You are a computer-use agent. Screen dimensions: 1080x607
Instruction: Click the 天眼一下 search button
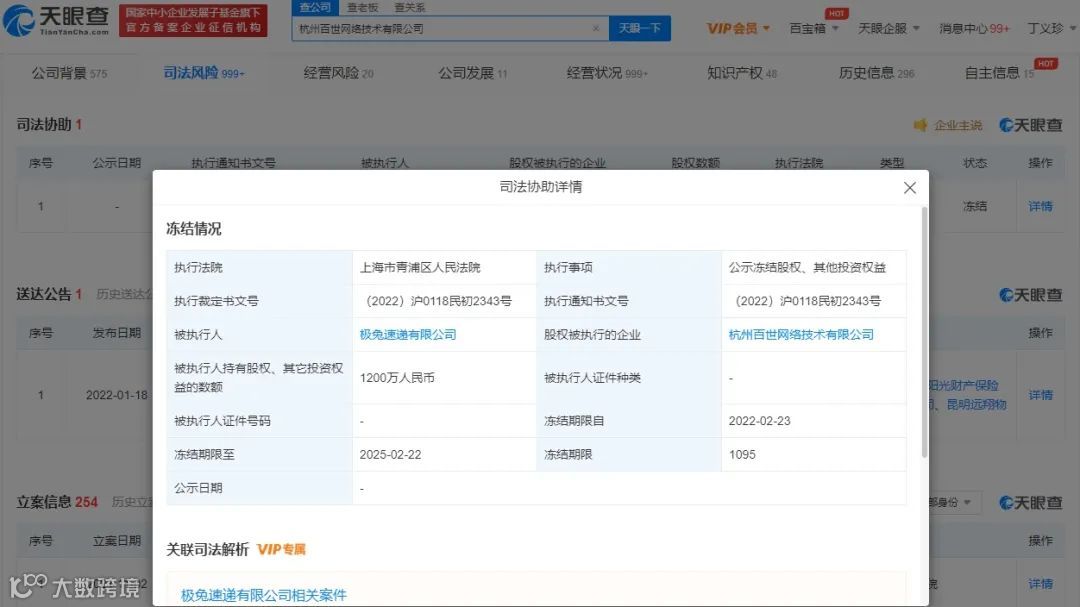pos(640,28)
